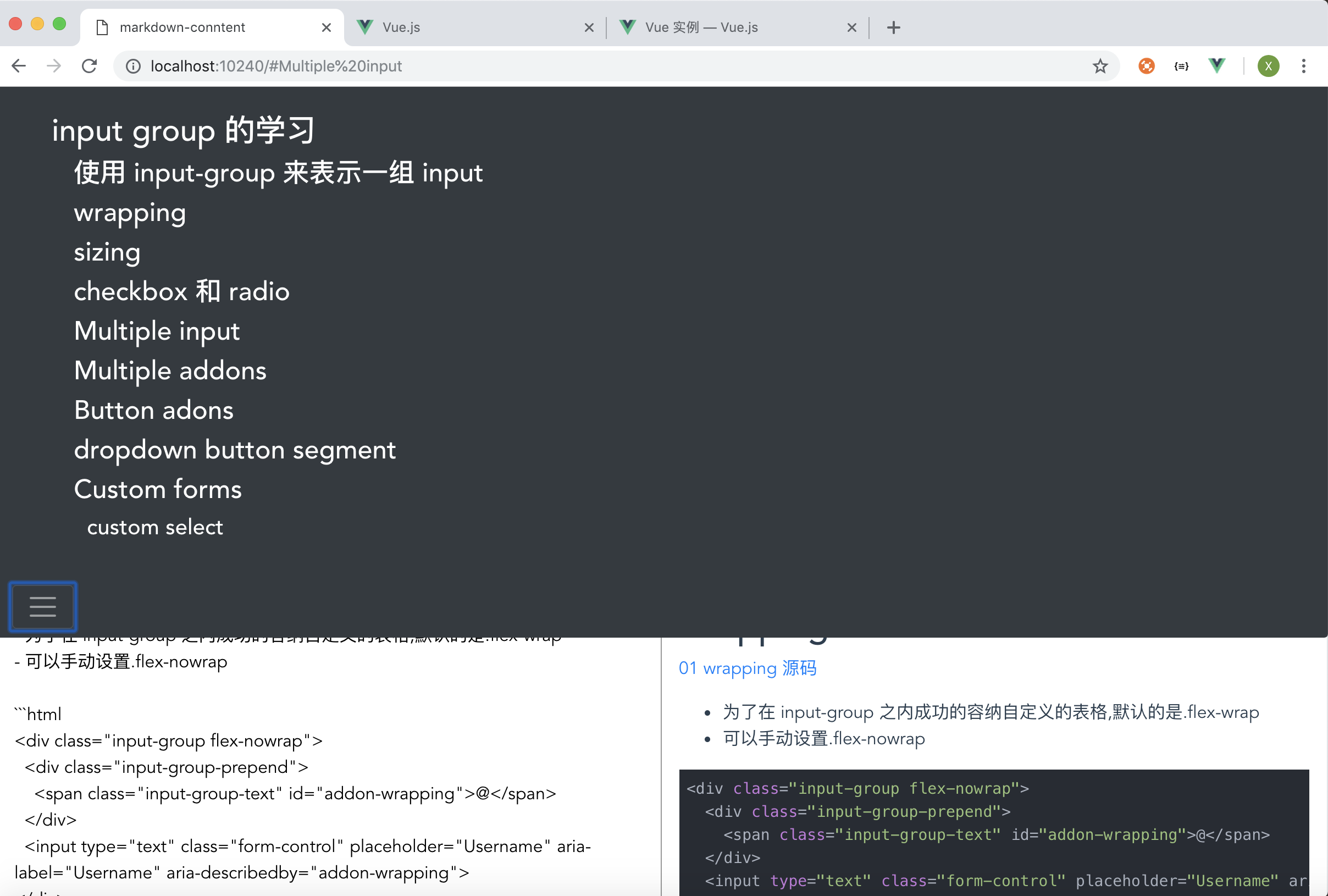Viewport: 1328px width, 896px height.
Task: Open the checkbox 和 radio section
Action: pos(182,291)
